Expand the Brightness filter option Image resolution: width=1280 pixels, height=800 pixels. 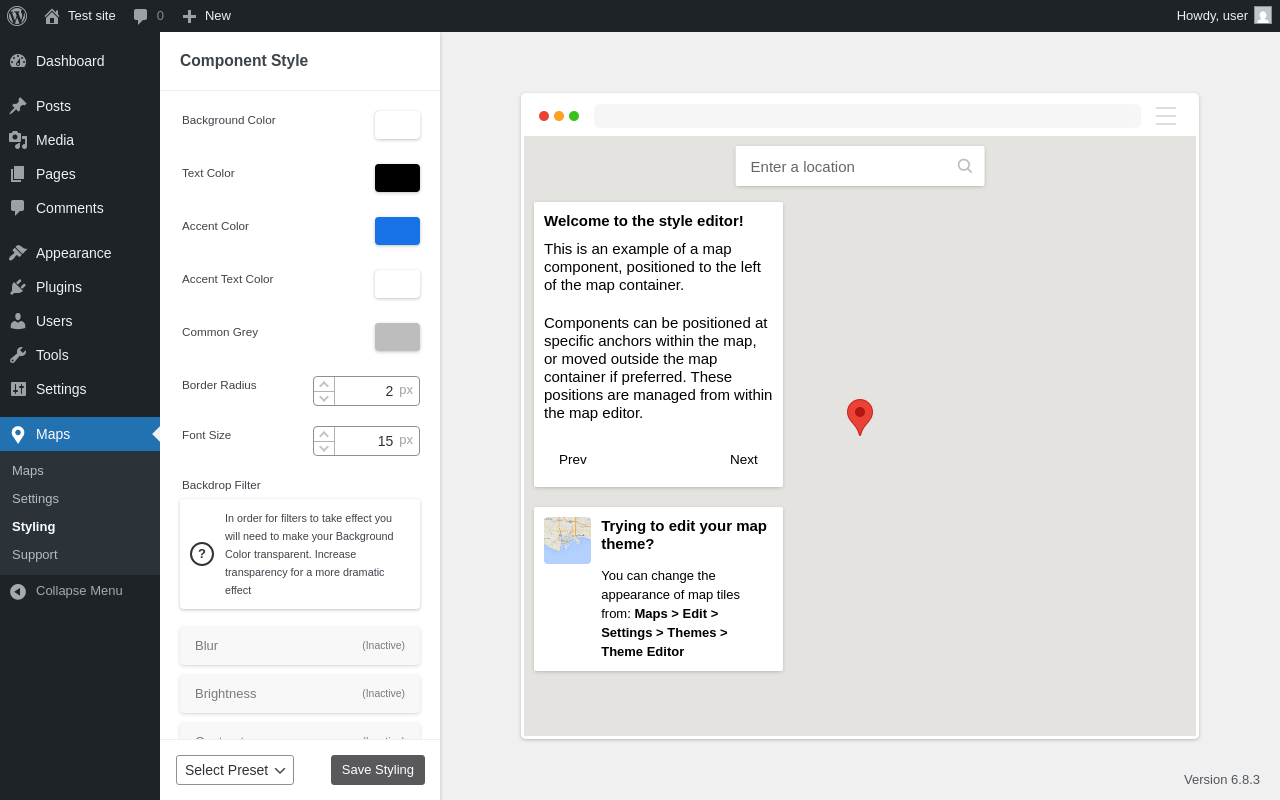click(x=300, y=694)
